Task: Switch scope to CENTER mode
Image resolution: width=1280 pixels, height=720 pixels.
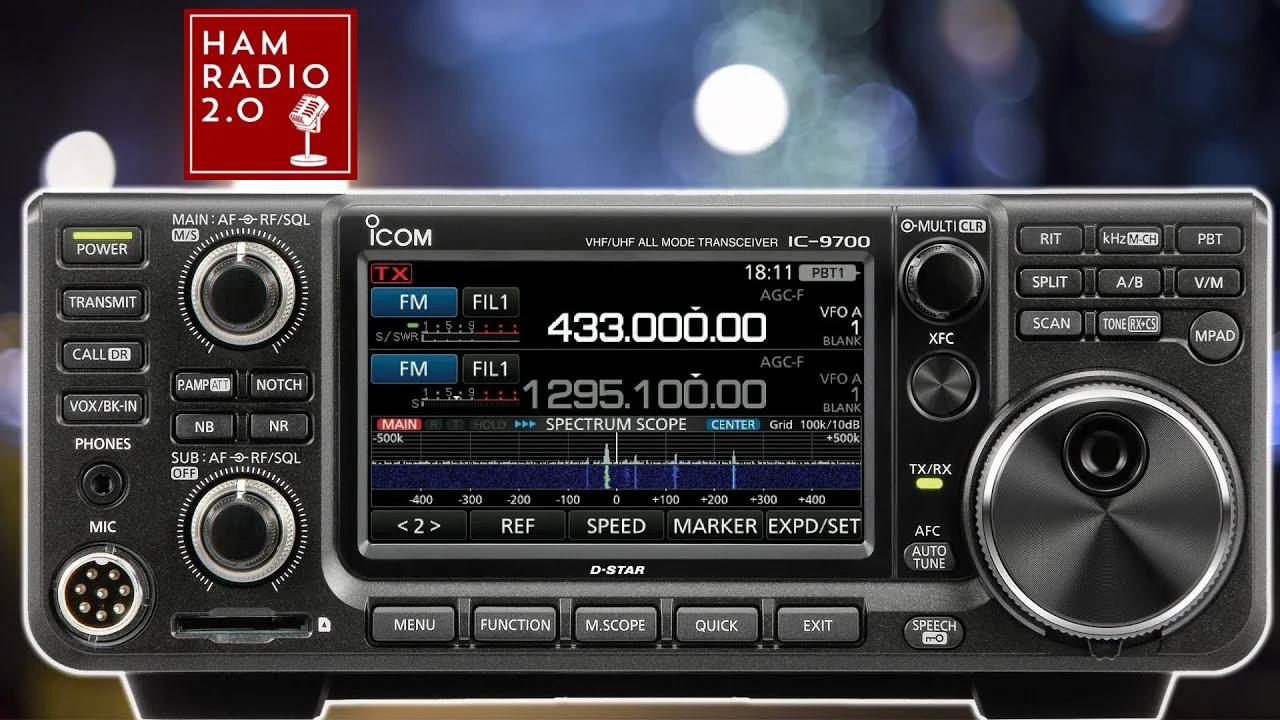Action: [735, 424]
